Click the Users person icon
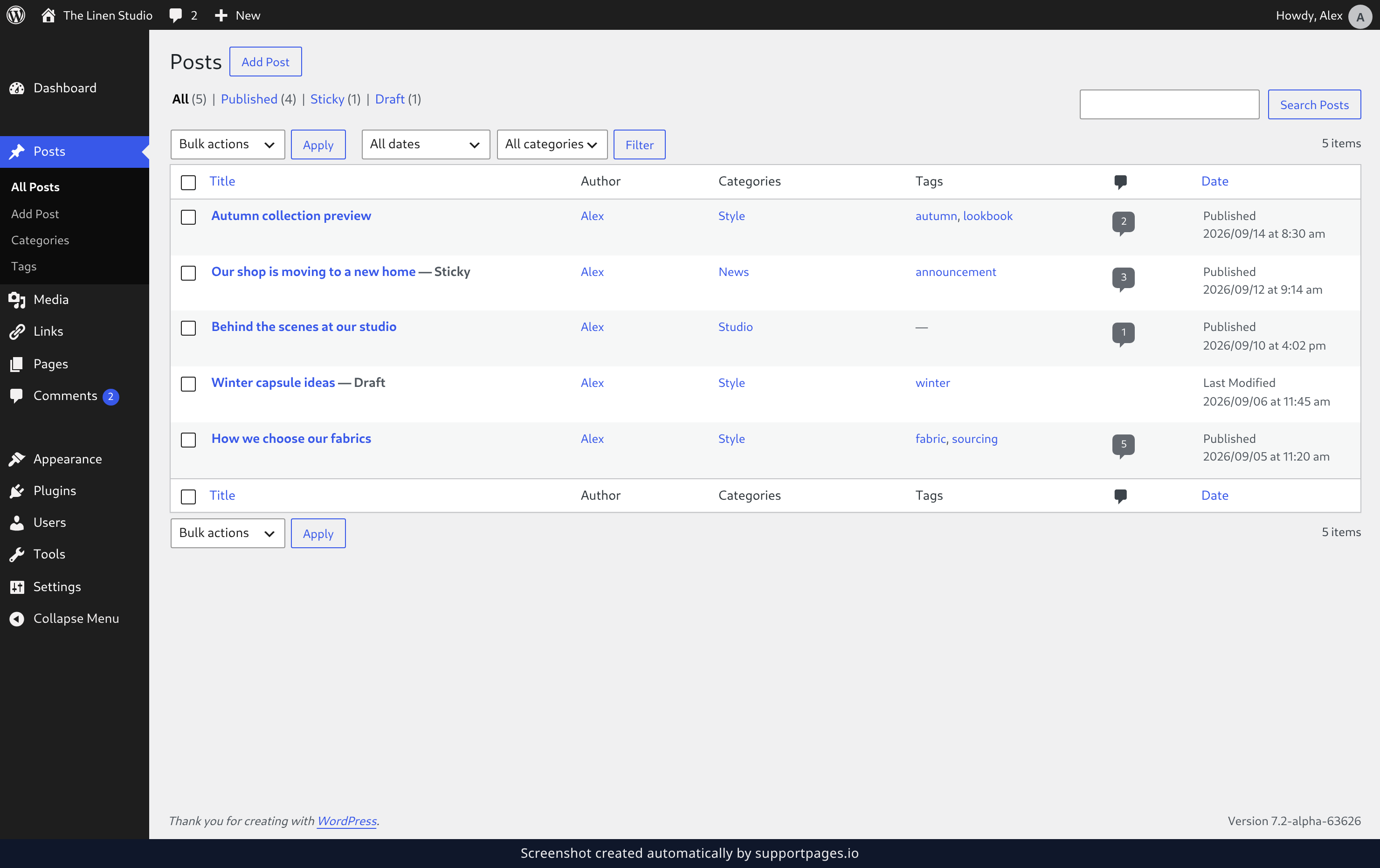This screenshot has width=1380, height=868. (17, 523)
